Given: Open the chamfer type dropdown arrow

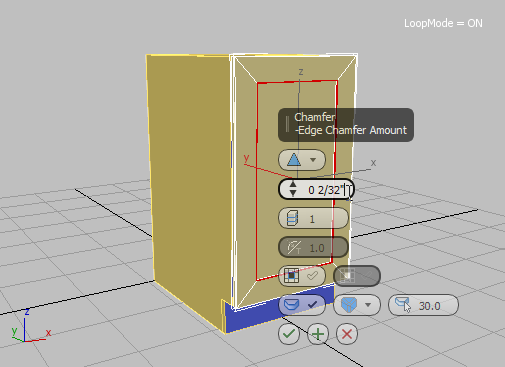Looking at the screenshot, I should 313,160.
